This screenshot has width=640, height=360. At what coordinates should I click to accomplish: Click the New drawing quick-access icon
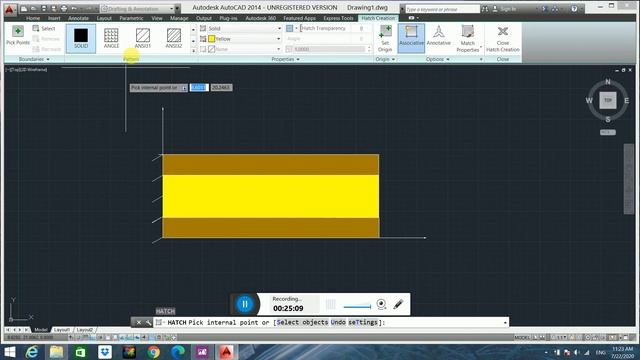pyautogui.click(x=24, y=9)
